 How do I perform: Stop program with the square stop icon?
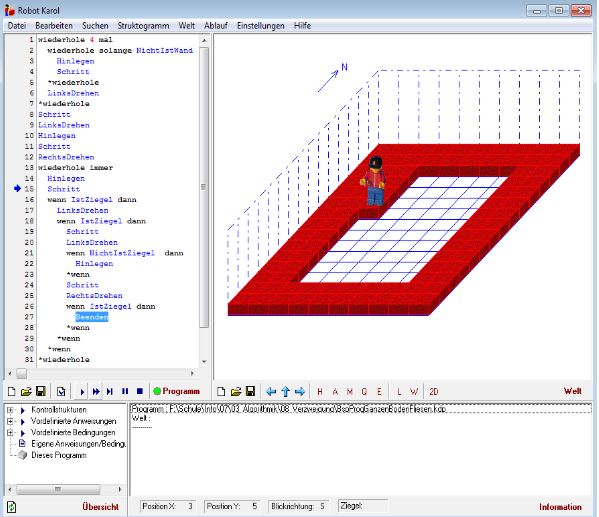tap(140, 392)
